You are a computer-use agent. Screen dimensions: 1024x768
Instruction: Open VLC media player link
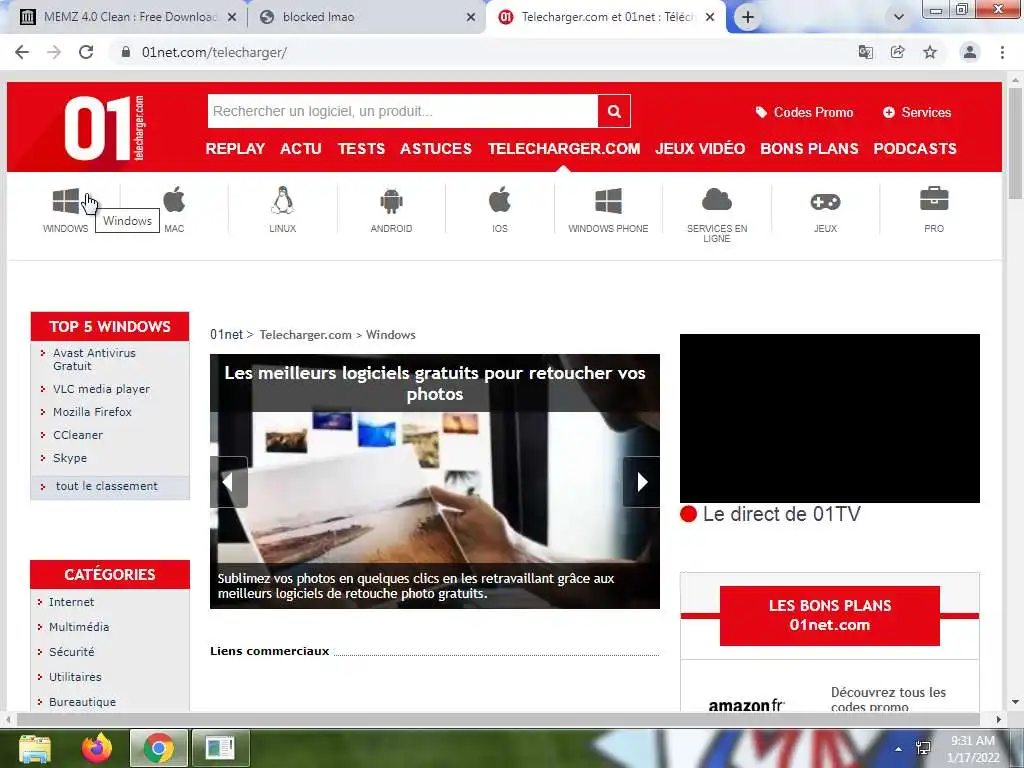pos(101,389)
